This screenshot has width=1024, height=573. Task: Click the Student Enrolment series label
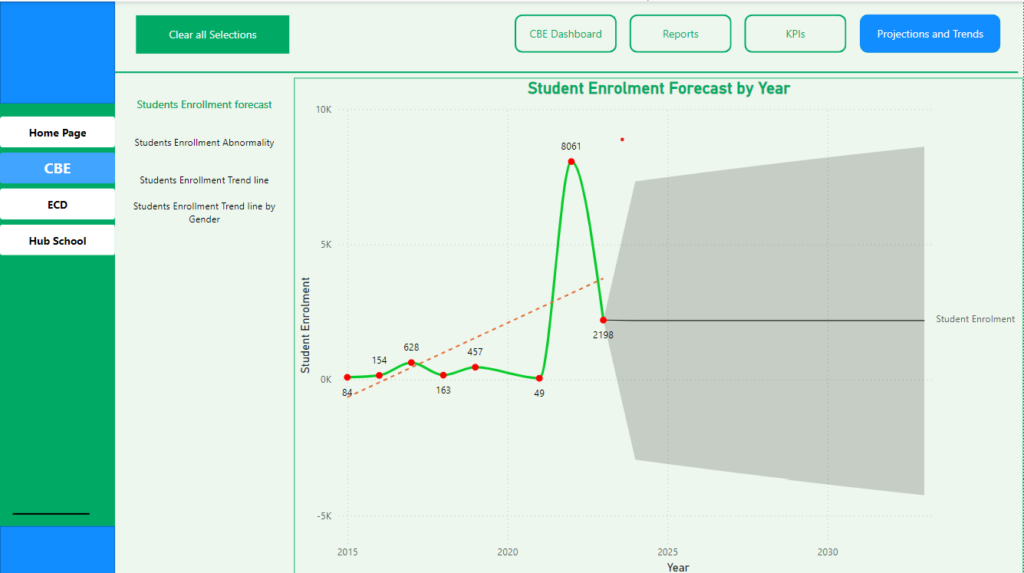pyautogui.click(x=974, y=320)
